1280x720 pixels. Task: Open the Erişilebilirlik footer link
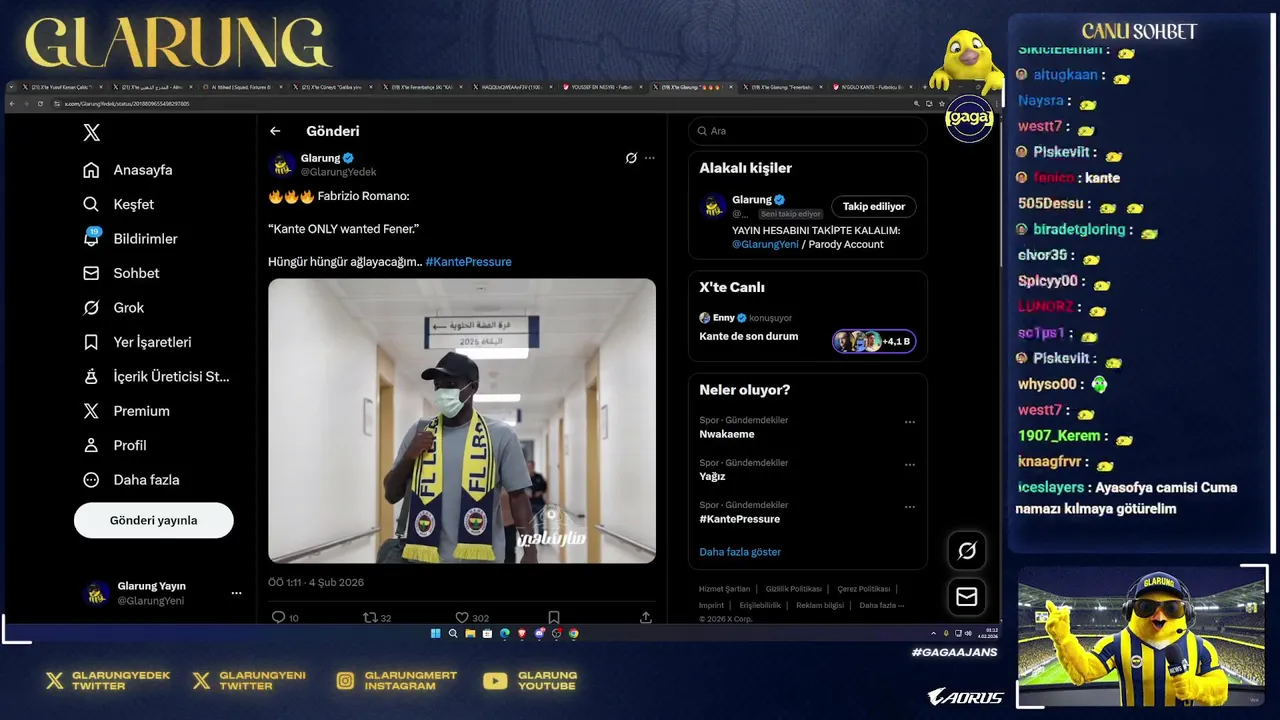760,605
